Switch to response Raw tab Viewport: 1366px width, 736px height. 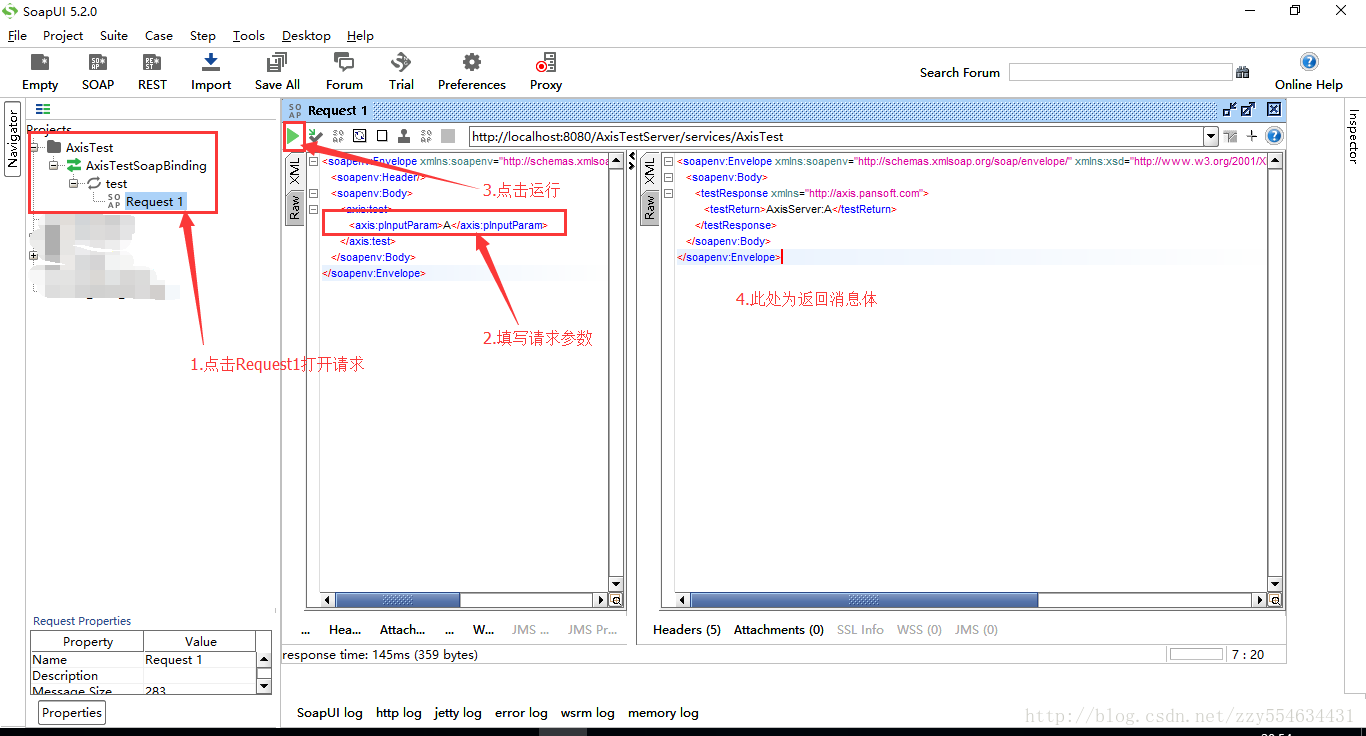(x=649, y=207)
